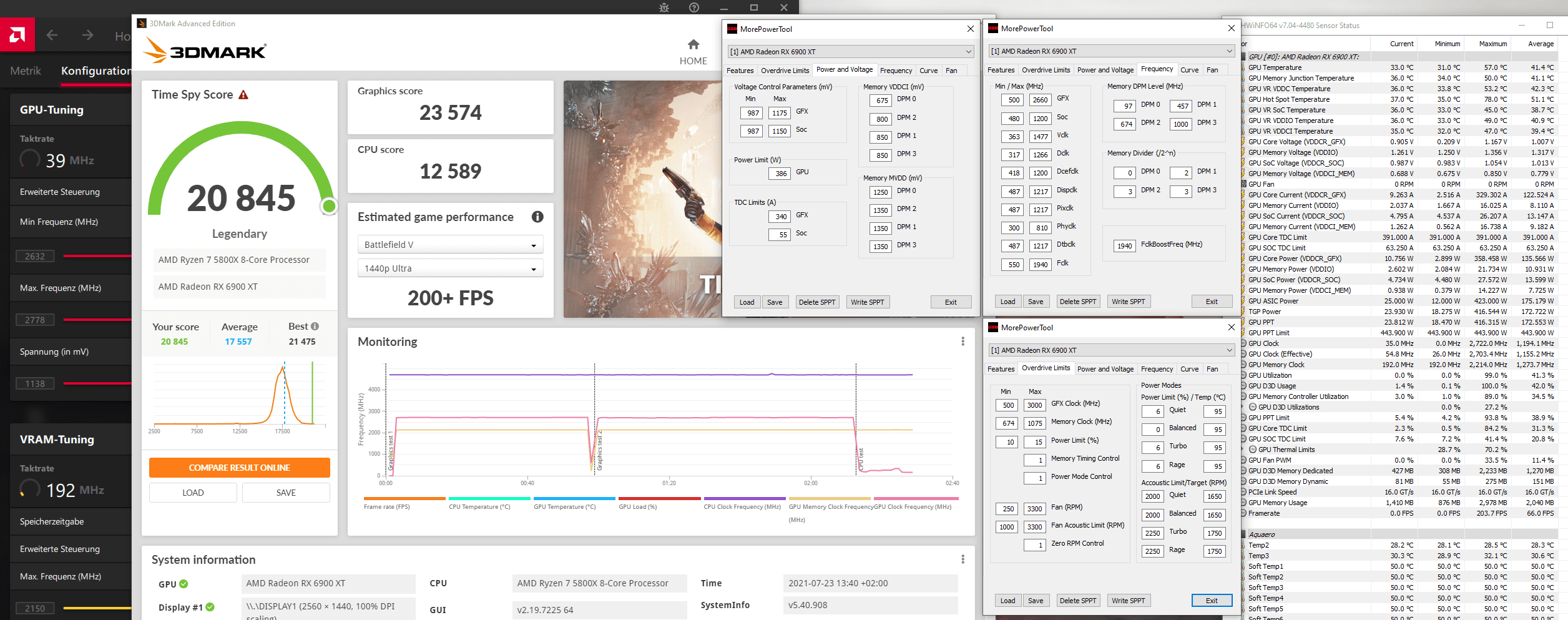Click the title bar icon of the Overdrive Limits MorePowerTool window

pos(993,327)
